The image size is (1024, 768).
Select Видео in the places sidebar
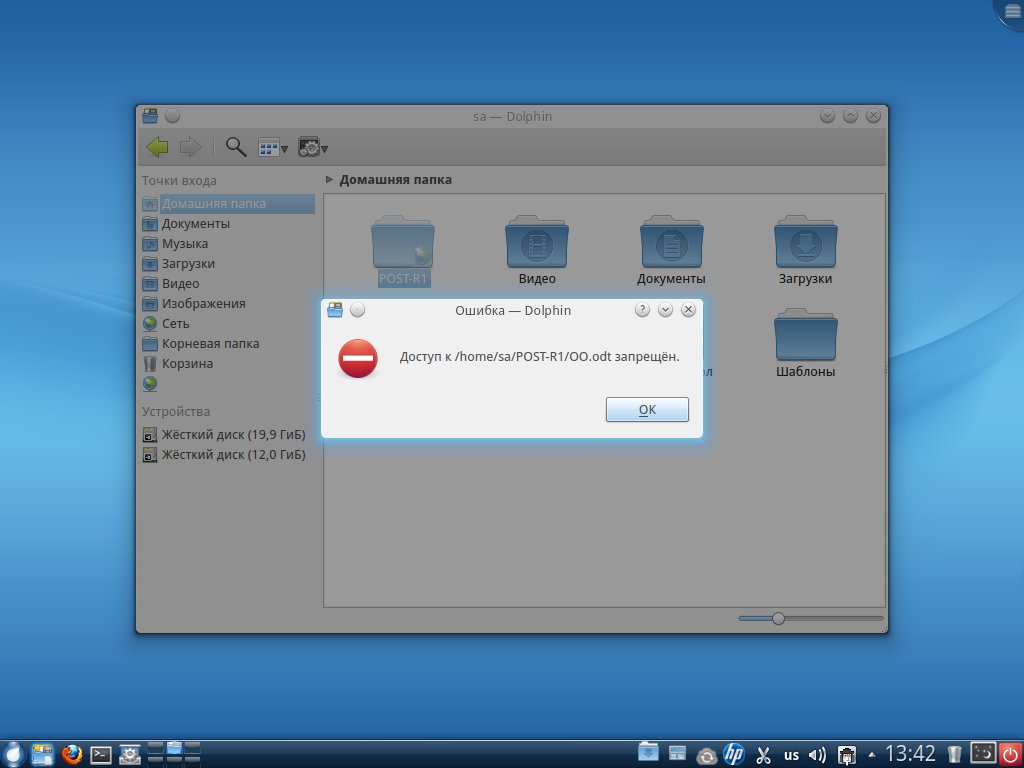coord(228,283)
